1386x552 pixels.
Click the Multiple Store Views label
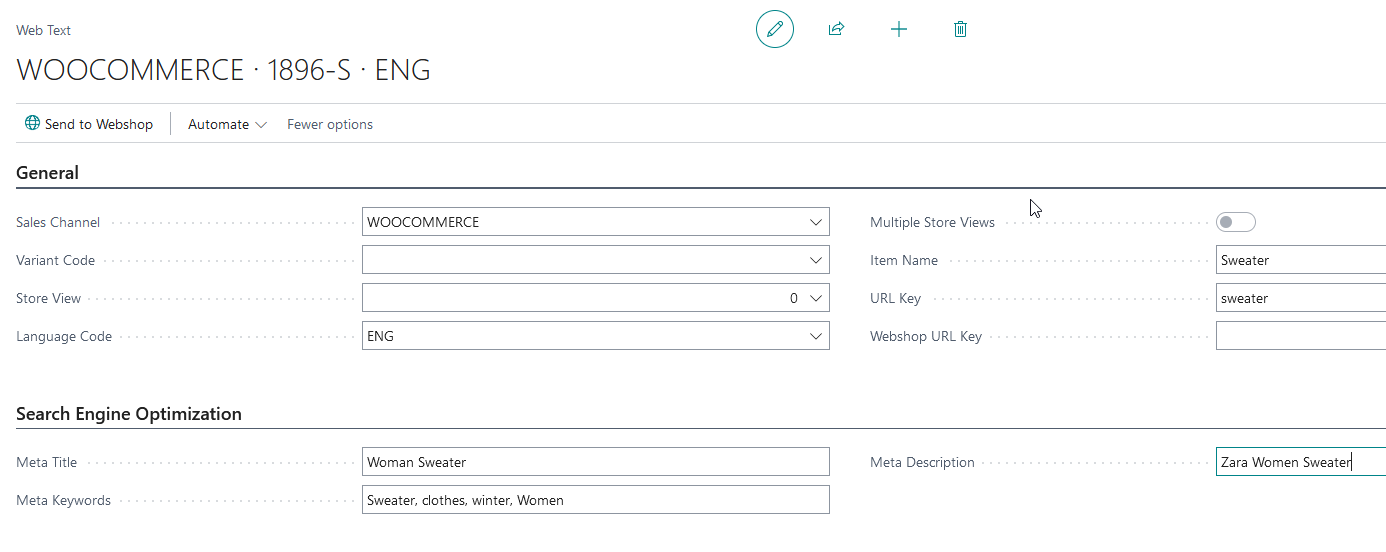[x=932, y=222]
